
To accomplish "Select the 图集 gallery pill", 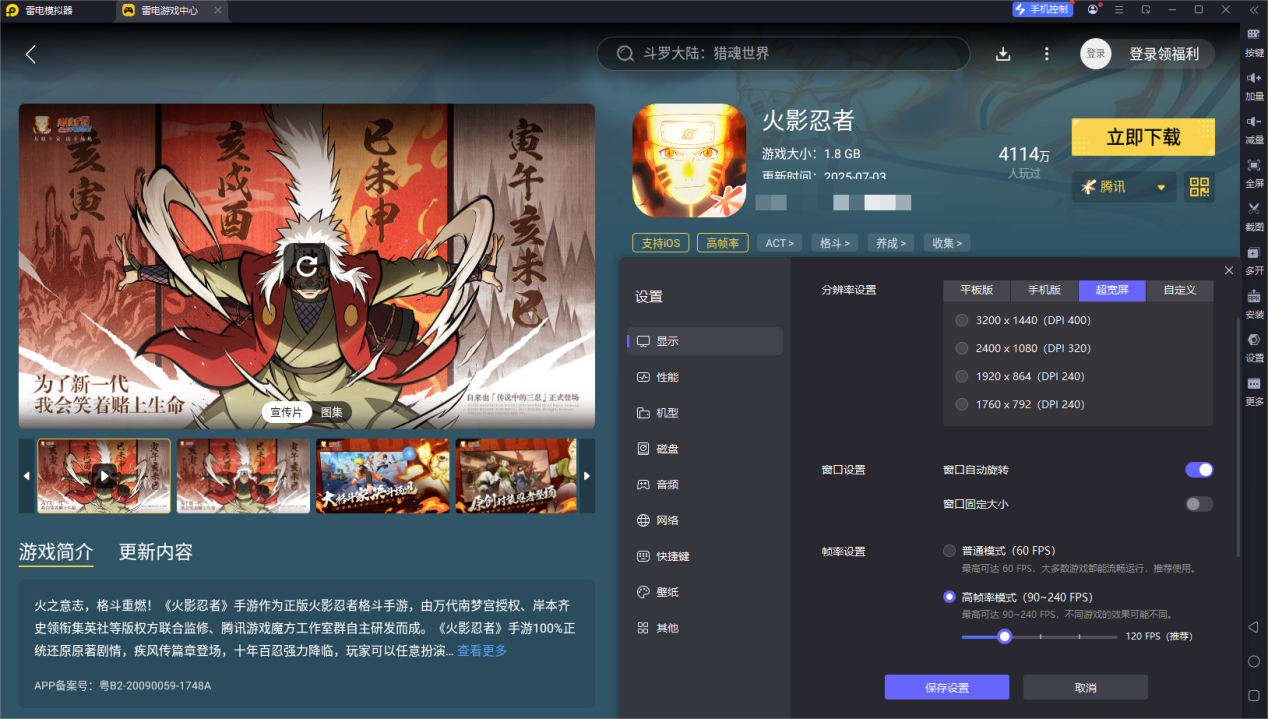I will click(x=331, y=412).
